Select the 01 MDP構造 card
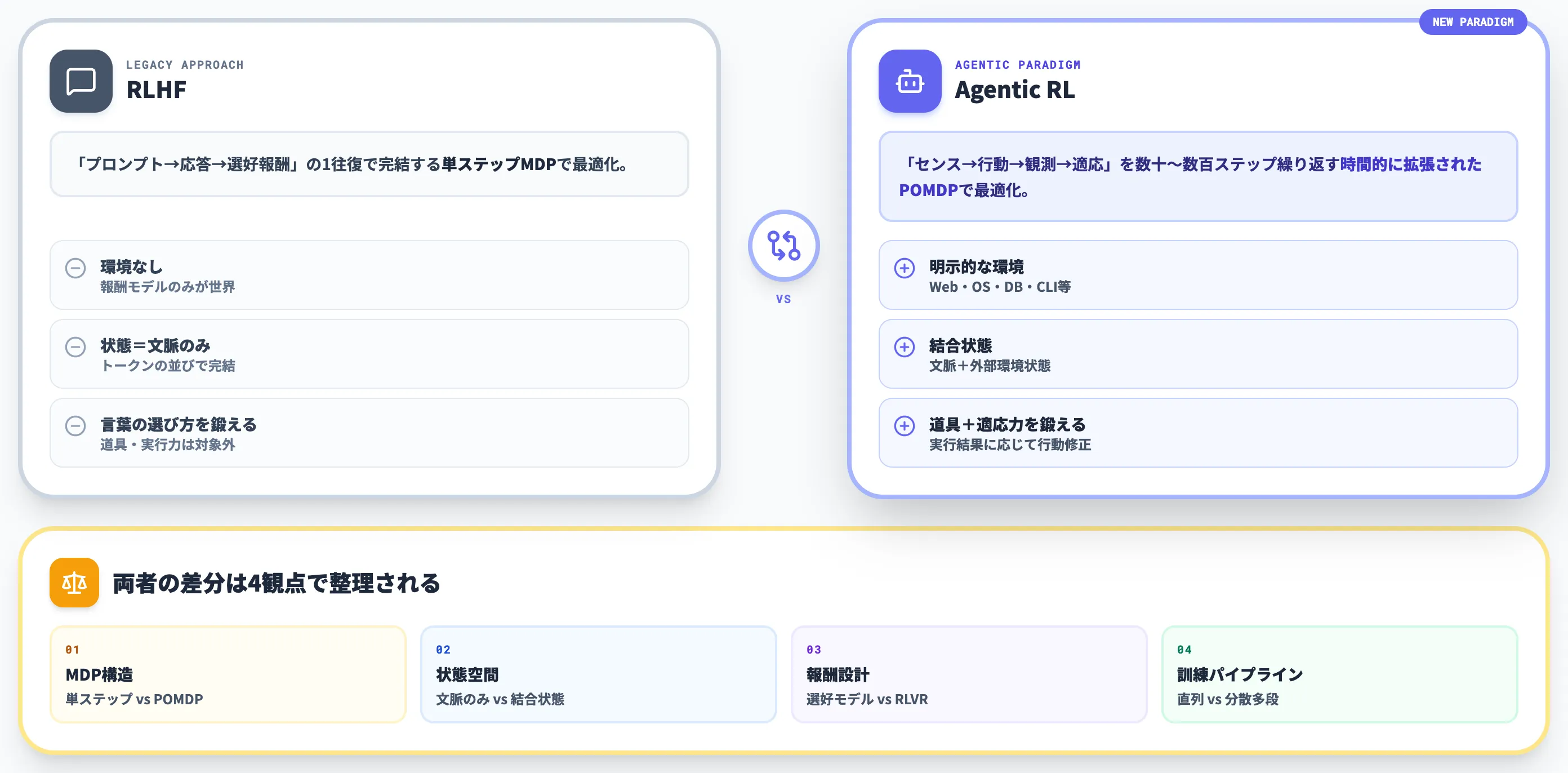 tap(228, 674)
